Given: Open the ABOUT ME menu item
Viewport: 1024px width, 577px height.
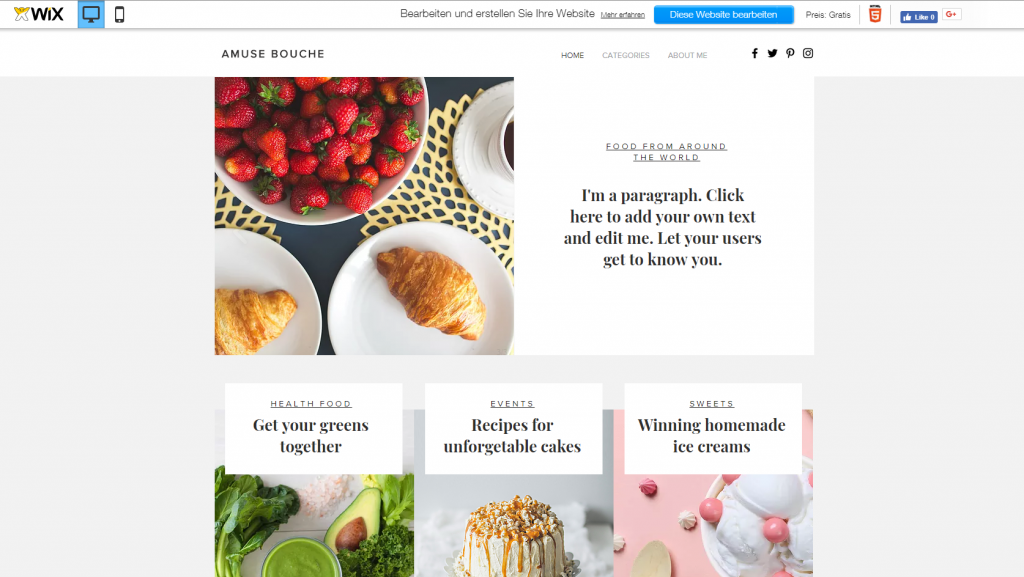Looking at the screenshot, I should 687,55.
